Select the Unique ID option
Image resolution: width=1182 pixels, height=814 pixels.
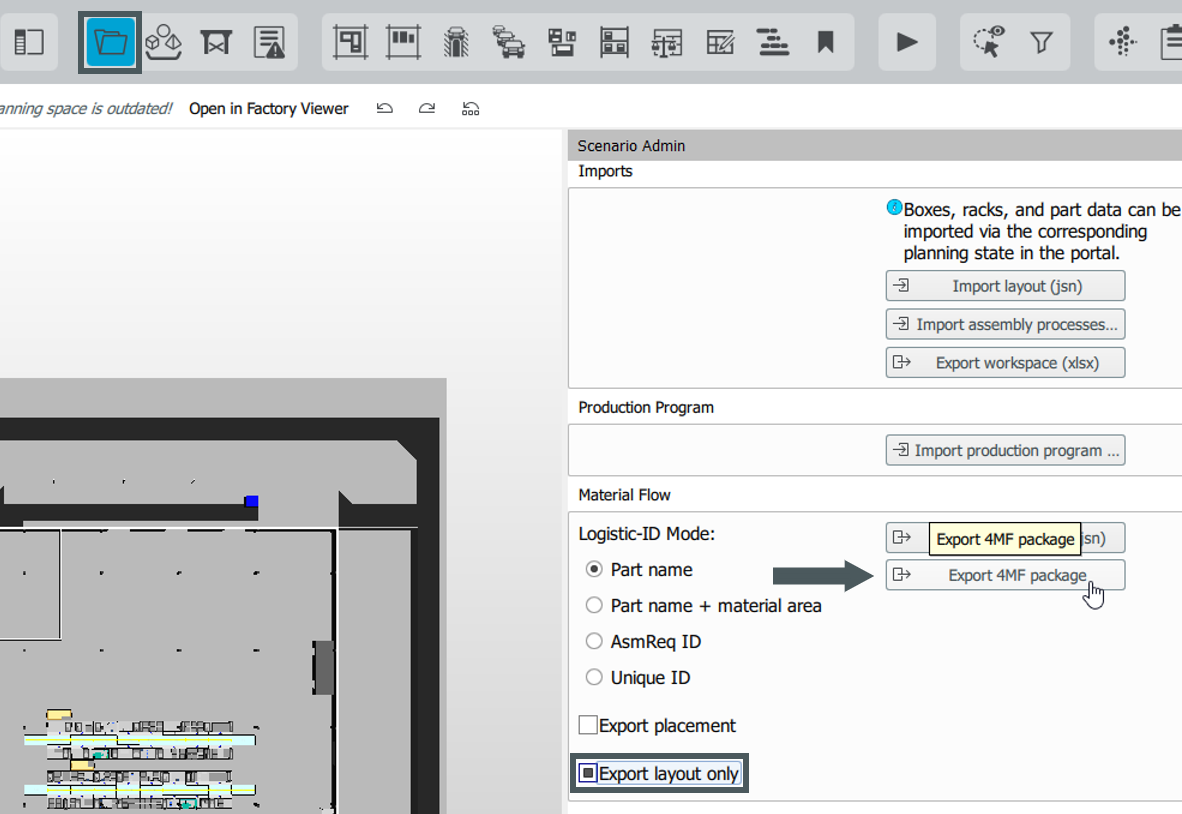tap(594, 677)
